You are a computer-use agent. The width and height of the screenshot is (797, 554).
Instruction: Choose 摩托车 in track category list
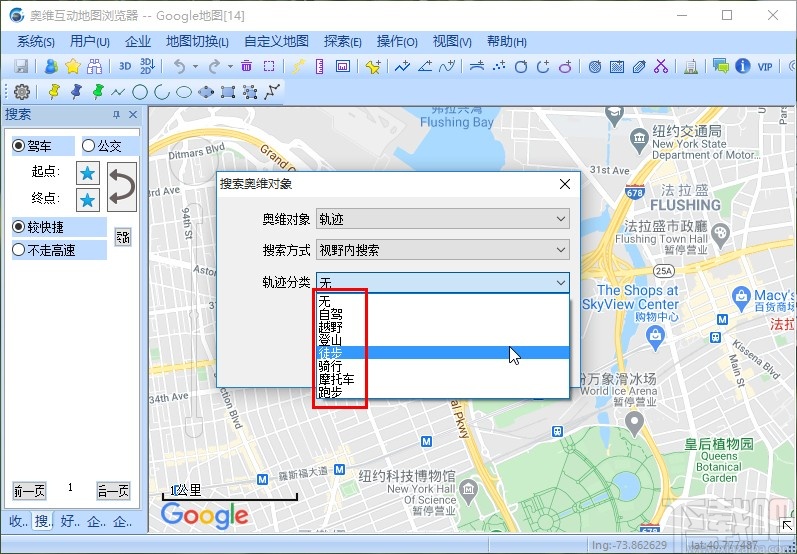(x=443, y=379)
